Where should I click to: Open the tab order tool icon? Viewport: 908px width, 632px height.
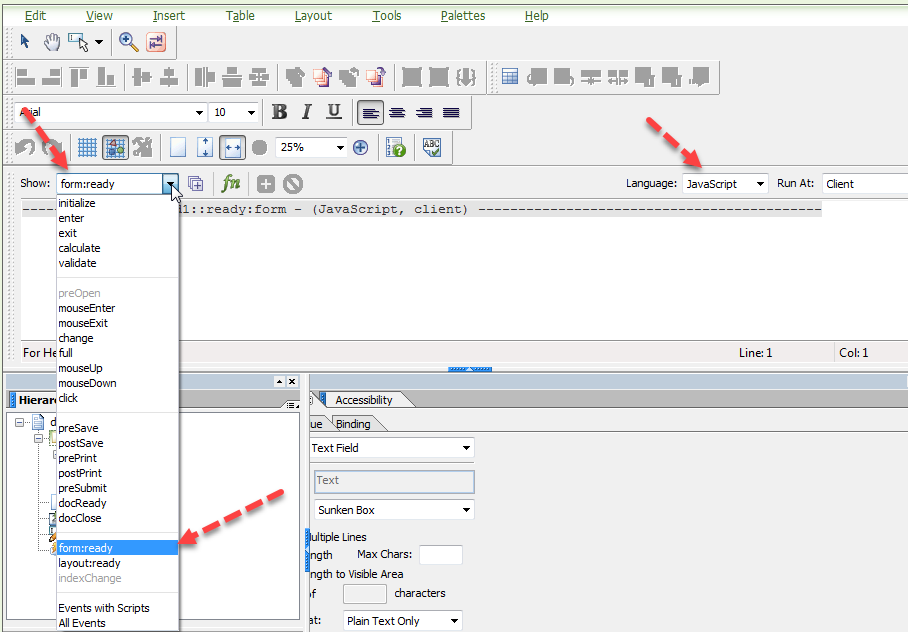(x=156, y=42)
